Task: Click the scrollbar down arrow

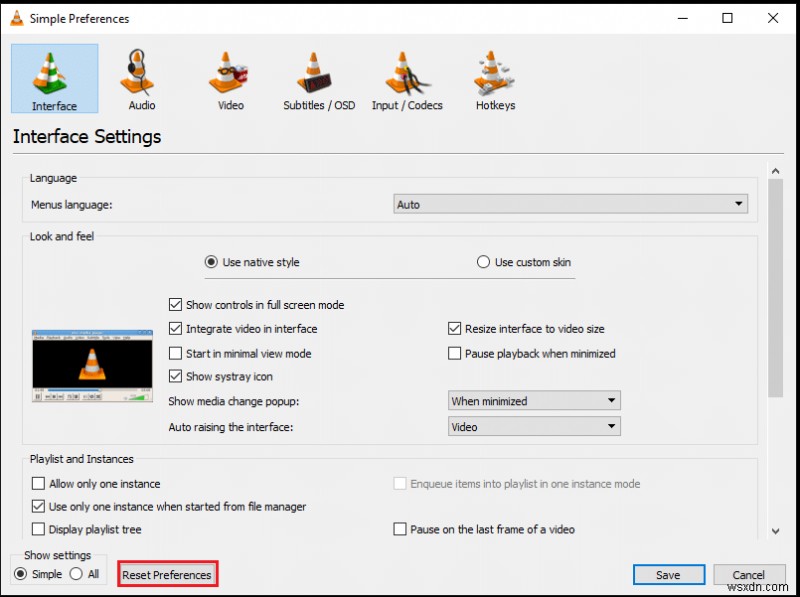Action: [x=776, y=531]
